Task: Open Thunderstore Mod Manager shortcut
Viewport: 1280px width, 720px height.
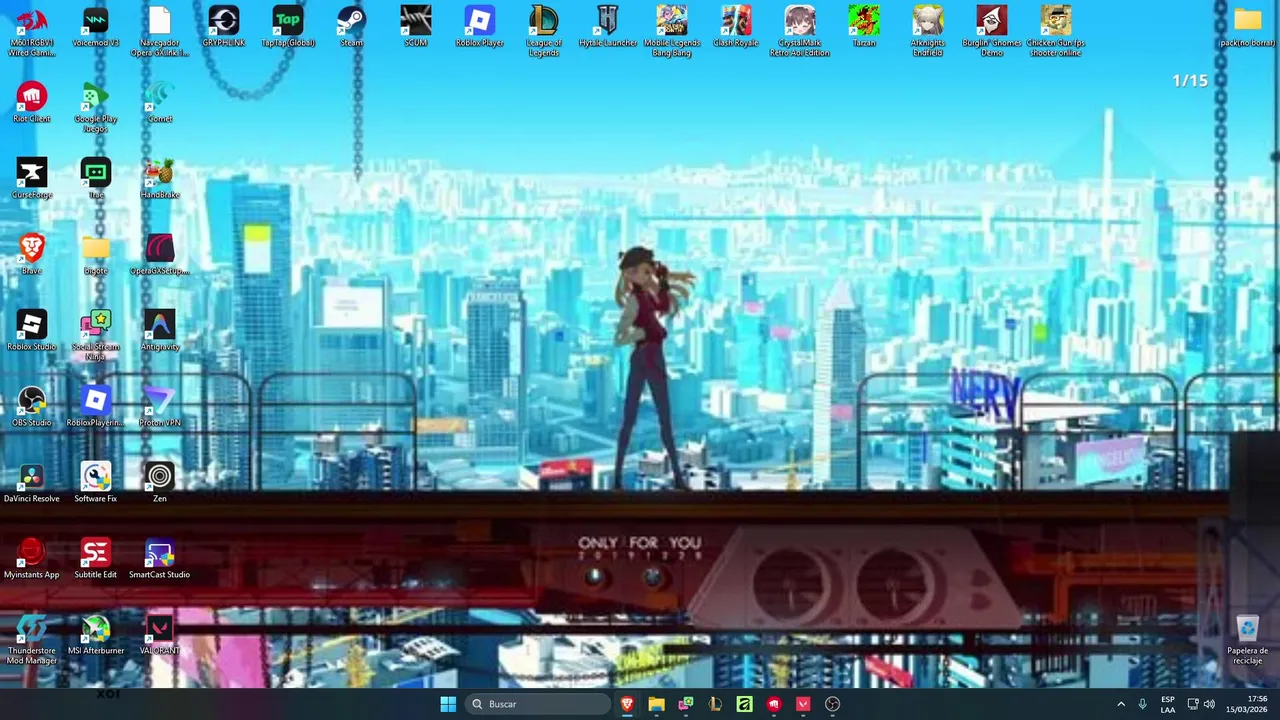Action: 32,639
